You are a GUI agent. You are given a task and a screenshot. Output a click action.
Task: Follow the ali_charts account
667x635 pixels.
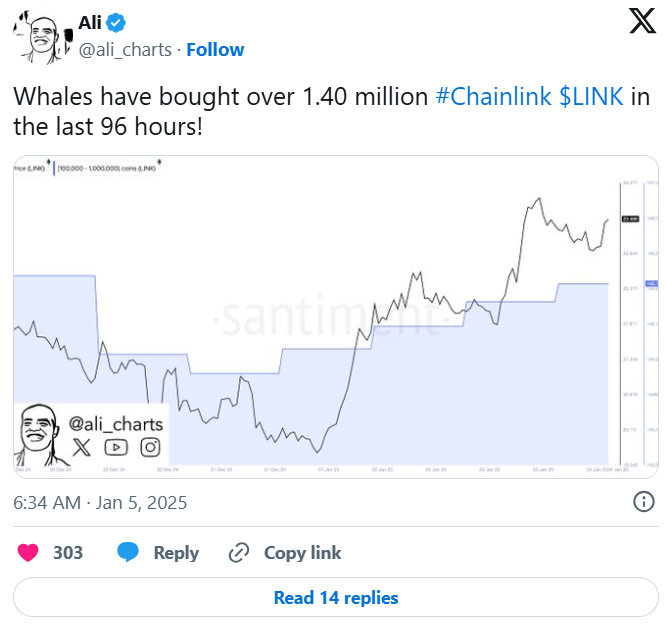coord(215,49)
